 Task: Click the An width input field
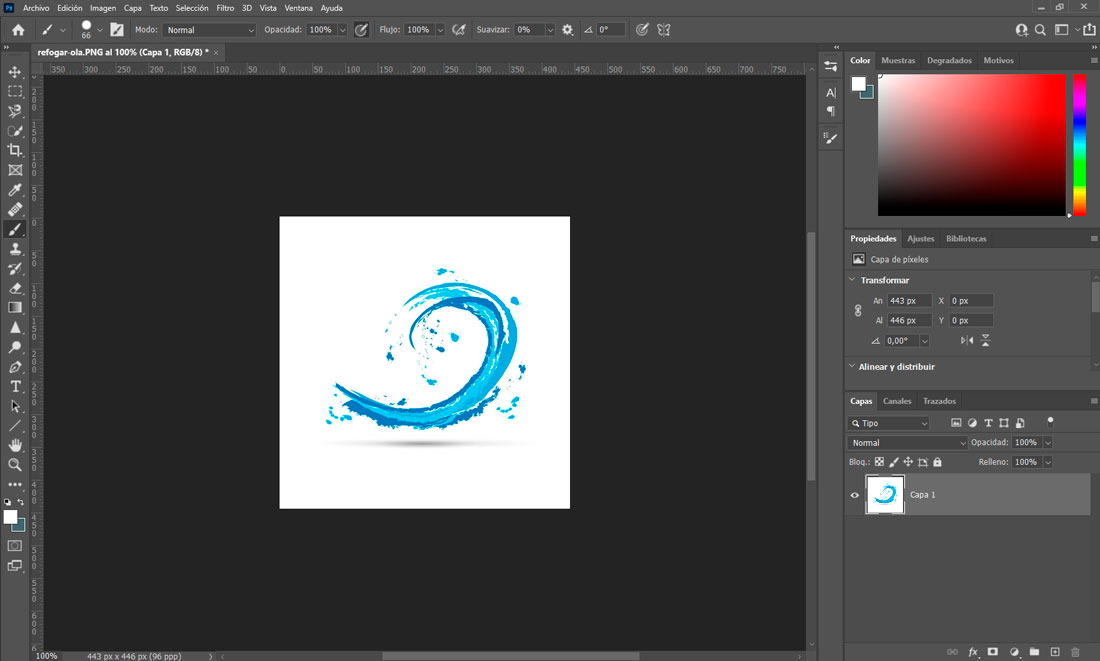(909, 301)
